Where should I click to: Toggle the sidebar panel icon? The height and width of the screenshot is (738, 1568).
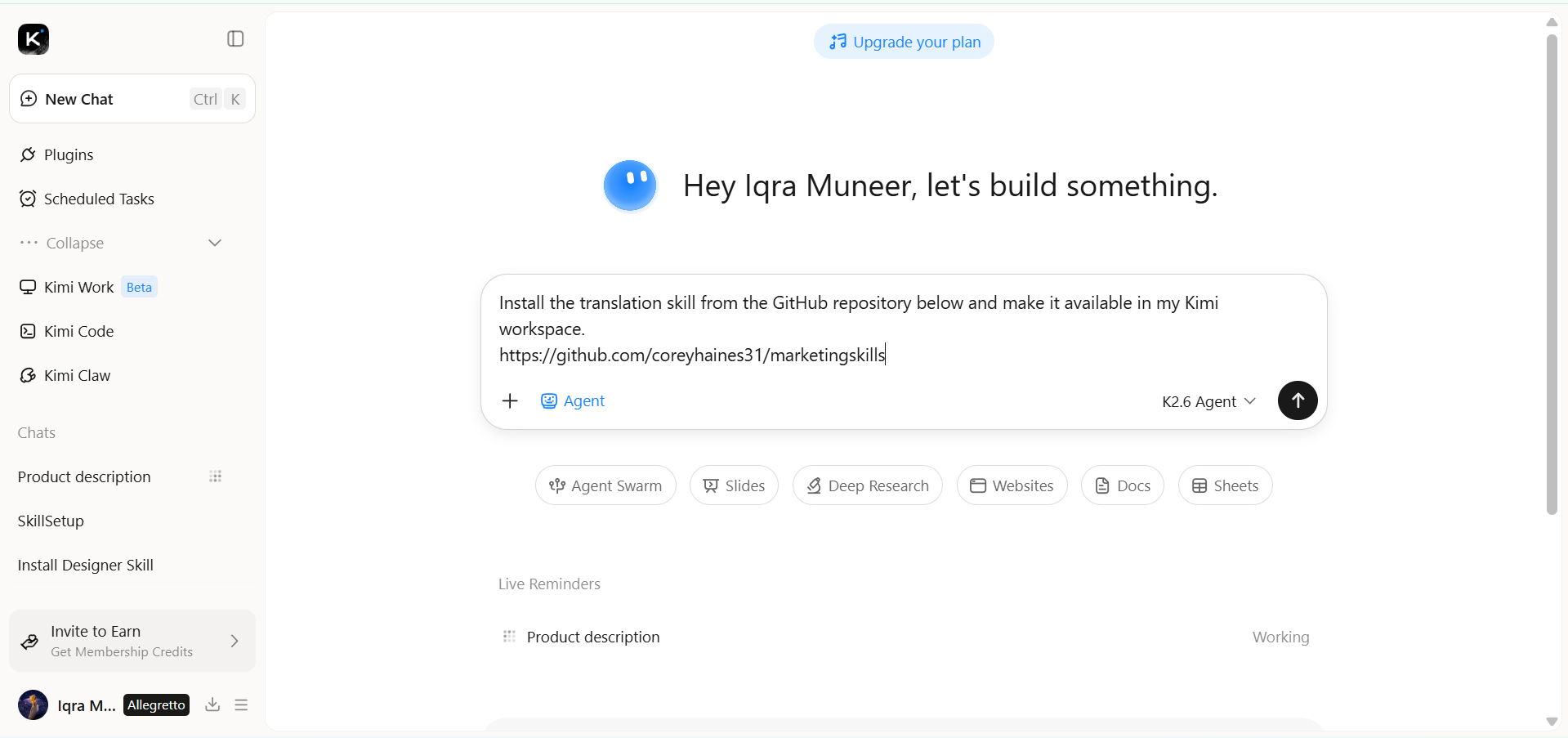235,38
